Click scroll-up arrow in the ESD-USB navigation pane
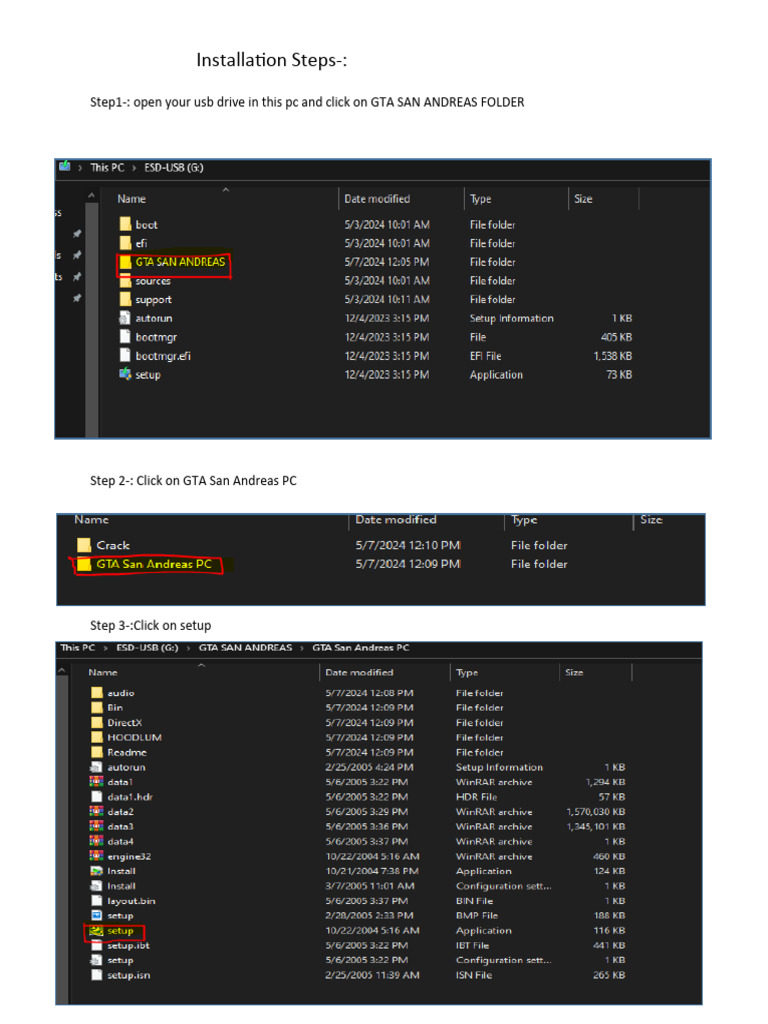Image resolution: width=768 pixels, height=1024 pixels. pos(91,195)
